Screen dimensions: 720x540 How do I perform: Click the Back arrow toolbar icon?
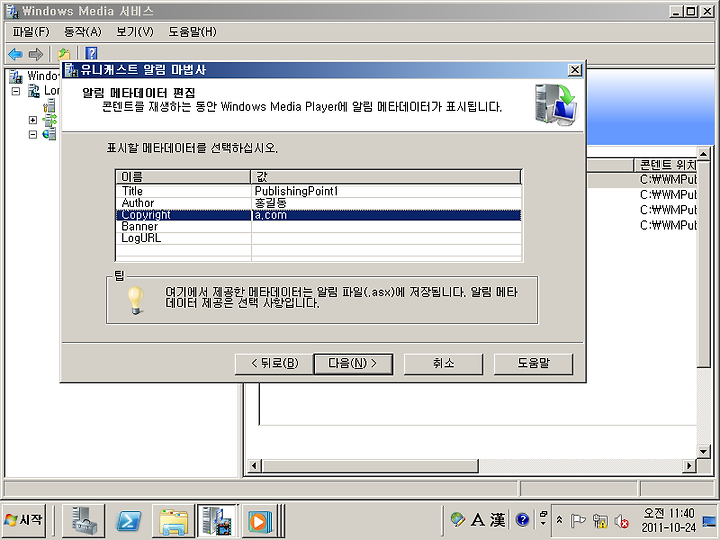tap(16, 54)
